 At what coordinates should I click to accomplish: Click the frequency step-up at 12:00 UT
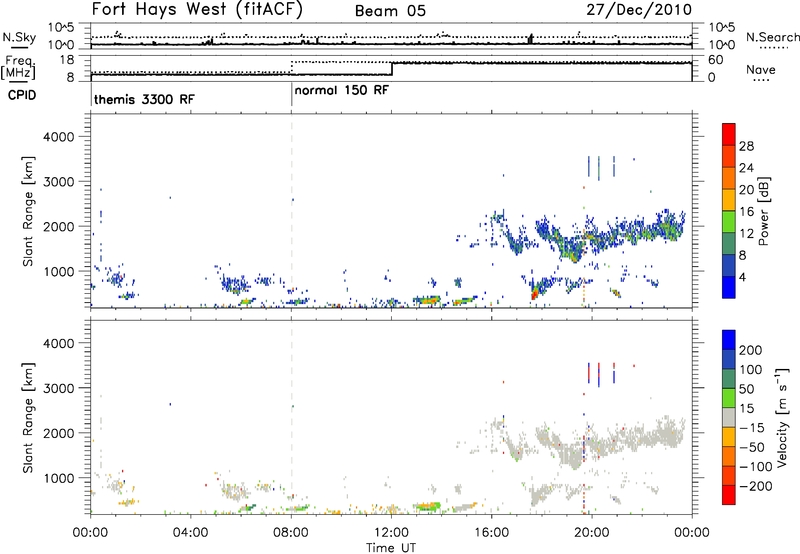click(391, 69)
